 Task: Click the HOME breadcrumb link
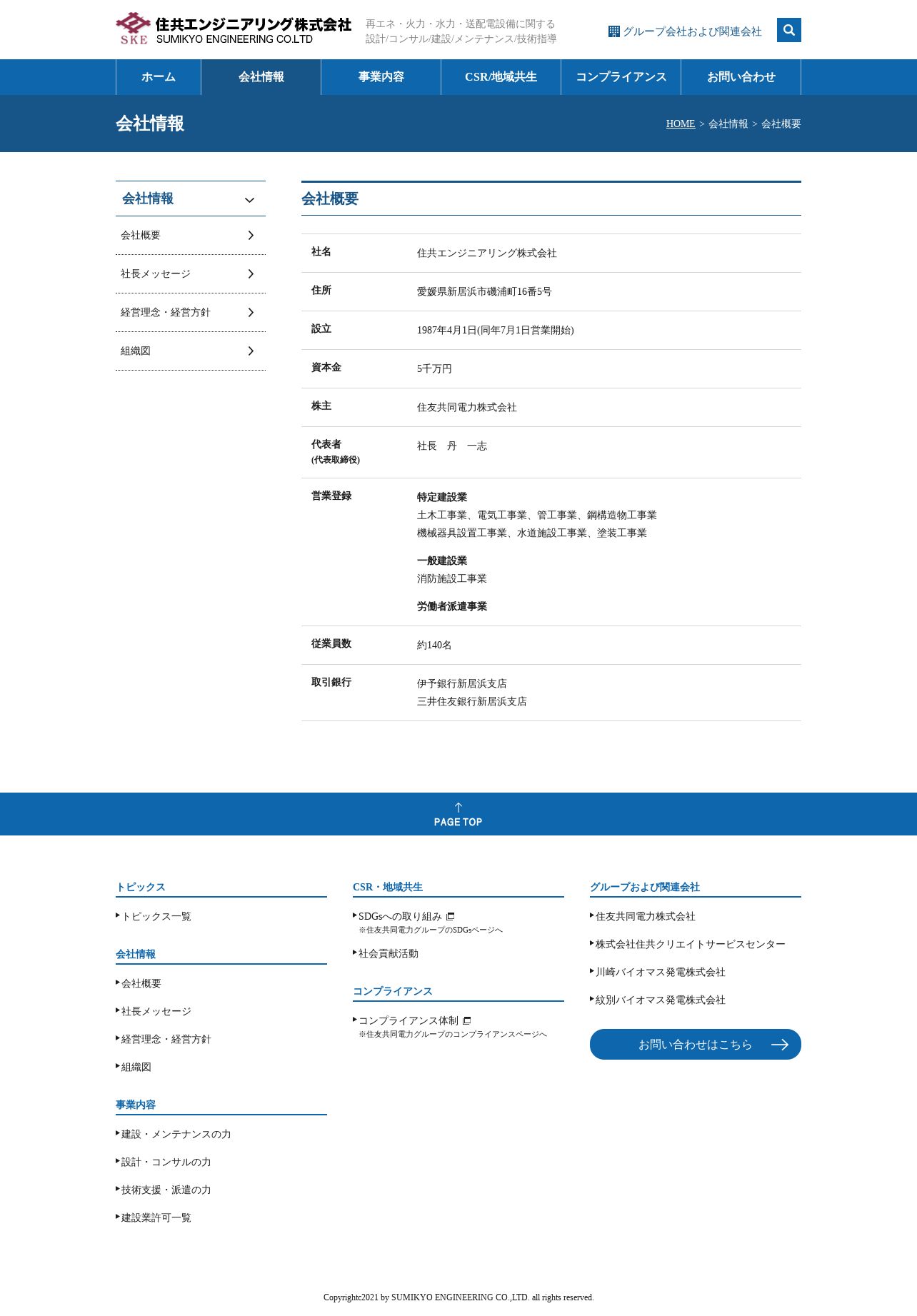tap(681, 124)
